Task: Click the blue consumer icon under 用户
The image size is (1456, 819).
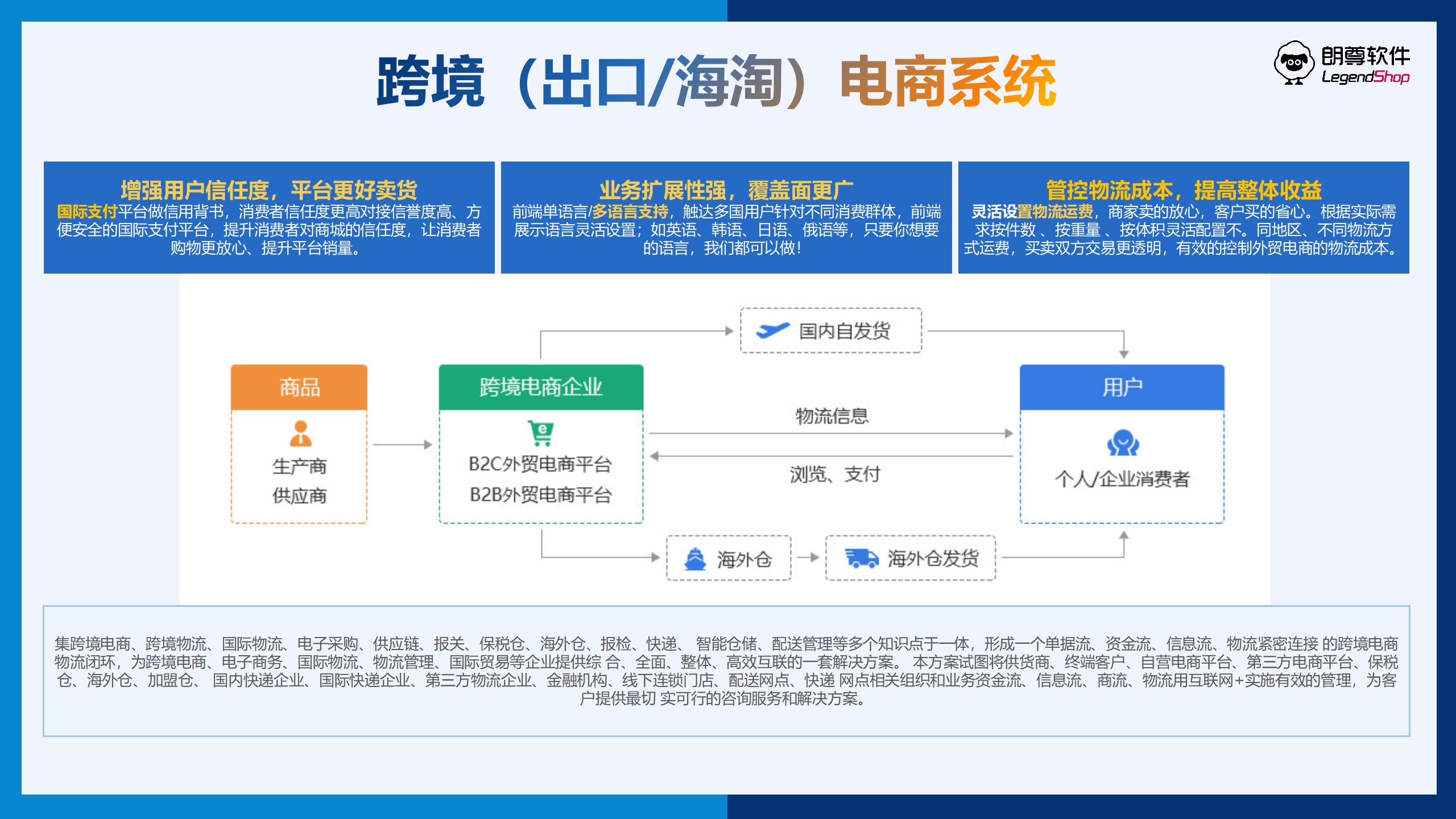Action: (x=1122, y=443)
